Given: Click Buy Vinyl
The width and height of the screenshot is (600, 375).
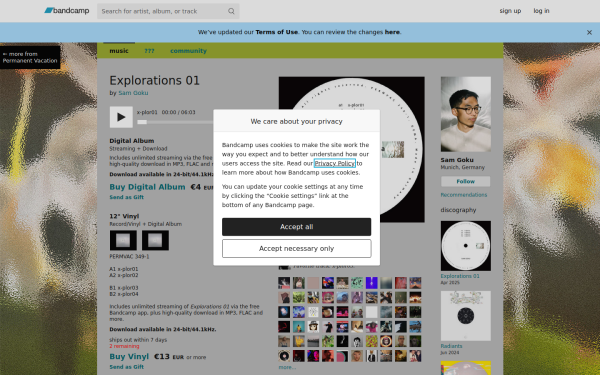Looking at the screenshot, I should click(129, 356).
